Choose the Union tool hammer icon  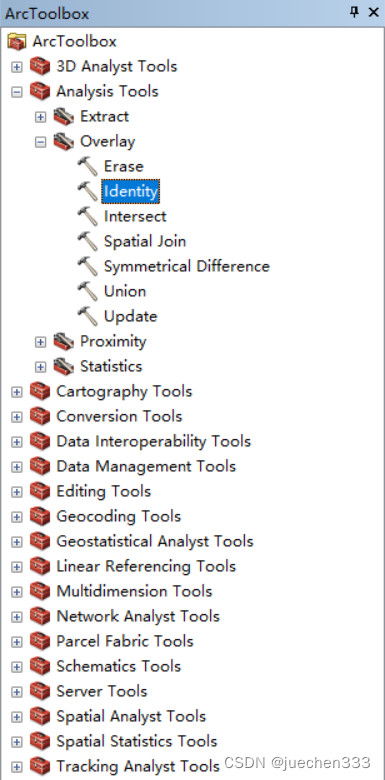click(88, 291)
